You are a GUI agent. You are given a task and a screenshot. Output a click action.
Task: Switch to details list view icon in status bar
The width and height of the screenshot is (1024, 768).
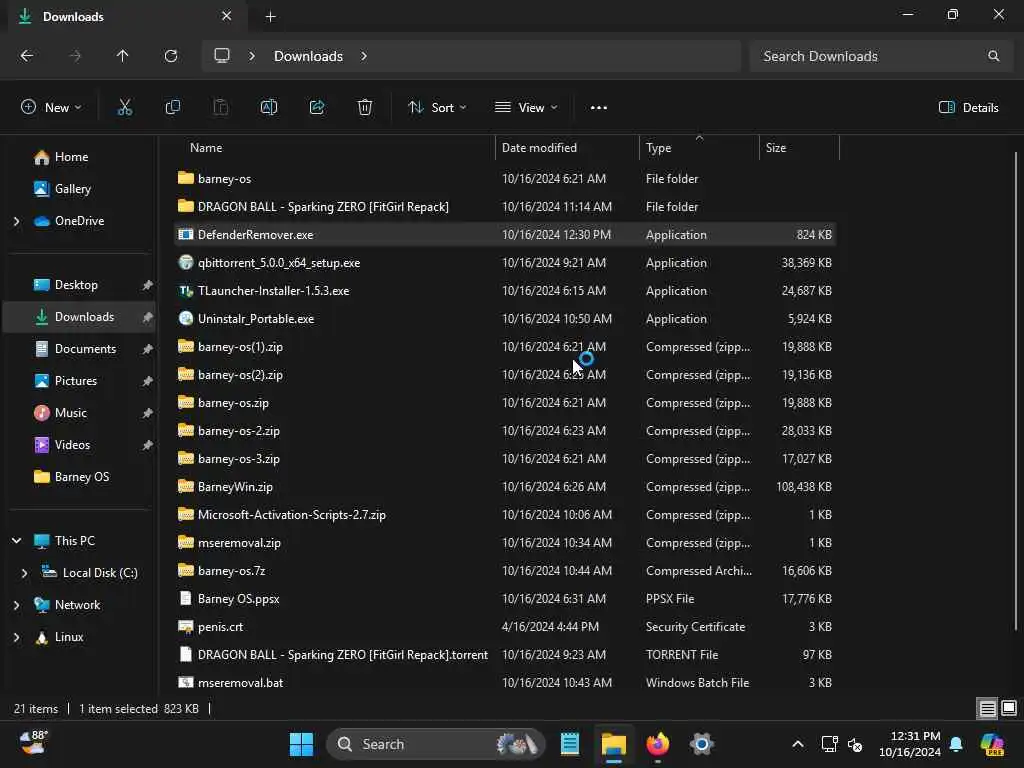[987, 709]
